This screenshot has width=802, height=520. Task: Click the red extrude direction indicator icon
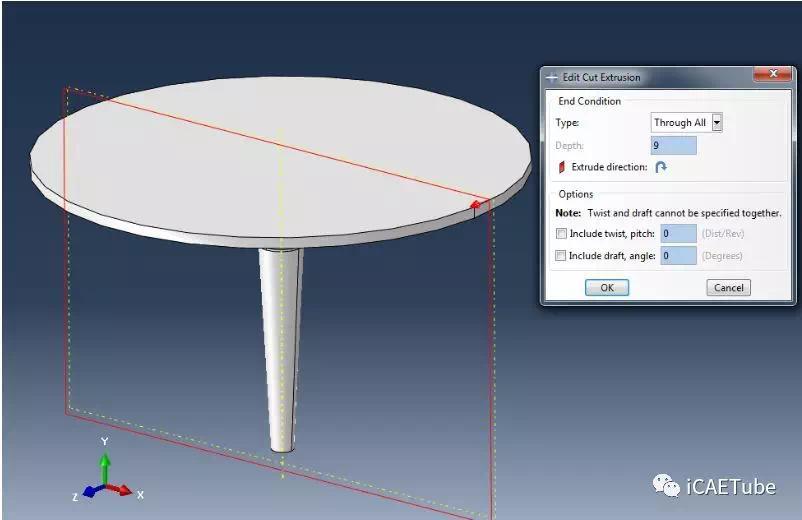pyautogui.click(x=562, y=167)
